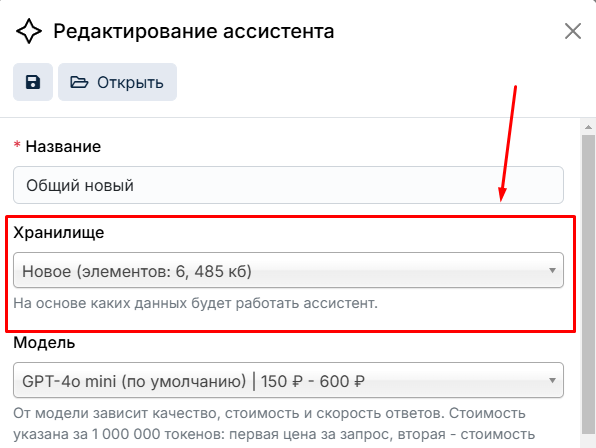
Task: Click the line От модели зависит качество
Action: click(x=269, y=413)
